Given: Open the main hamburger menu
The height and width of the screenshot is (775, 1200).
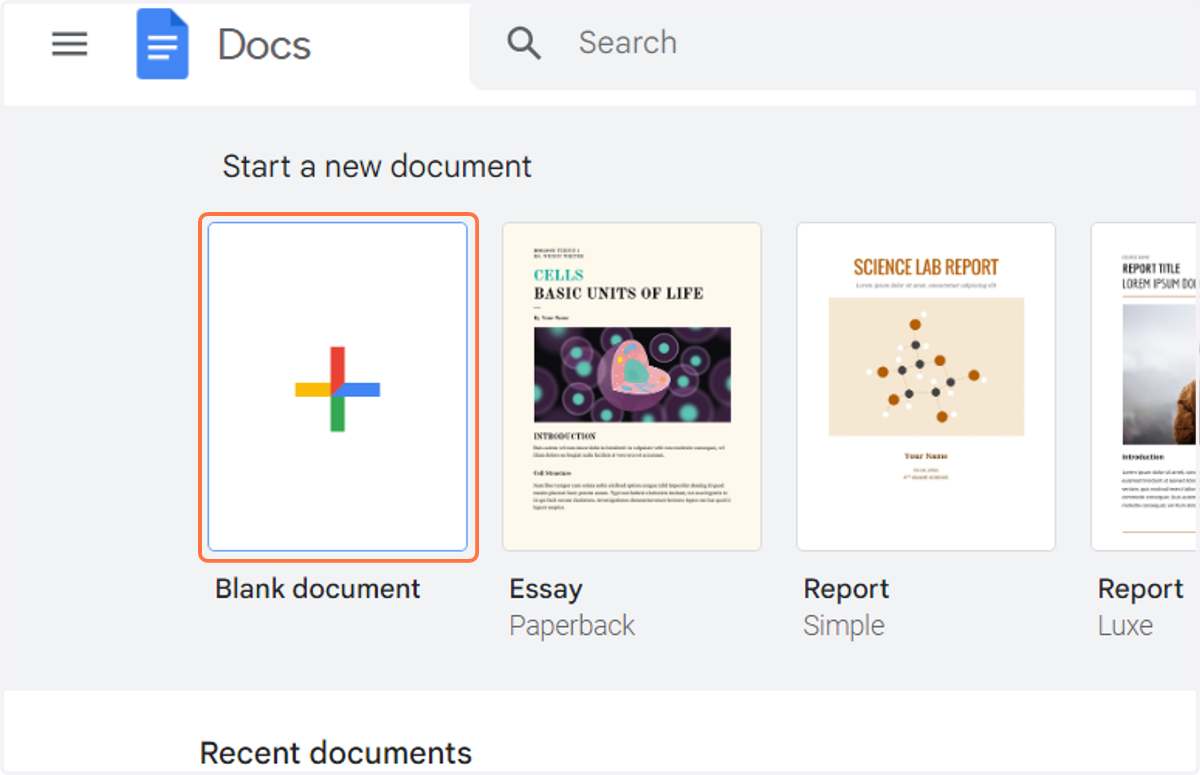Looking at the screenshot, I should click(70, 44).
